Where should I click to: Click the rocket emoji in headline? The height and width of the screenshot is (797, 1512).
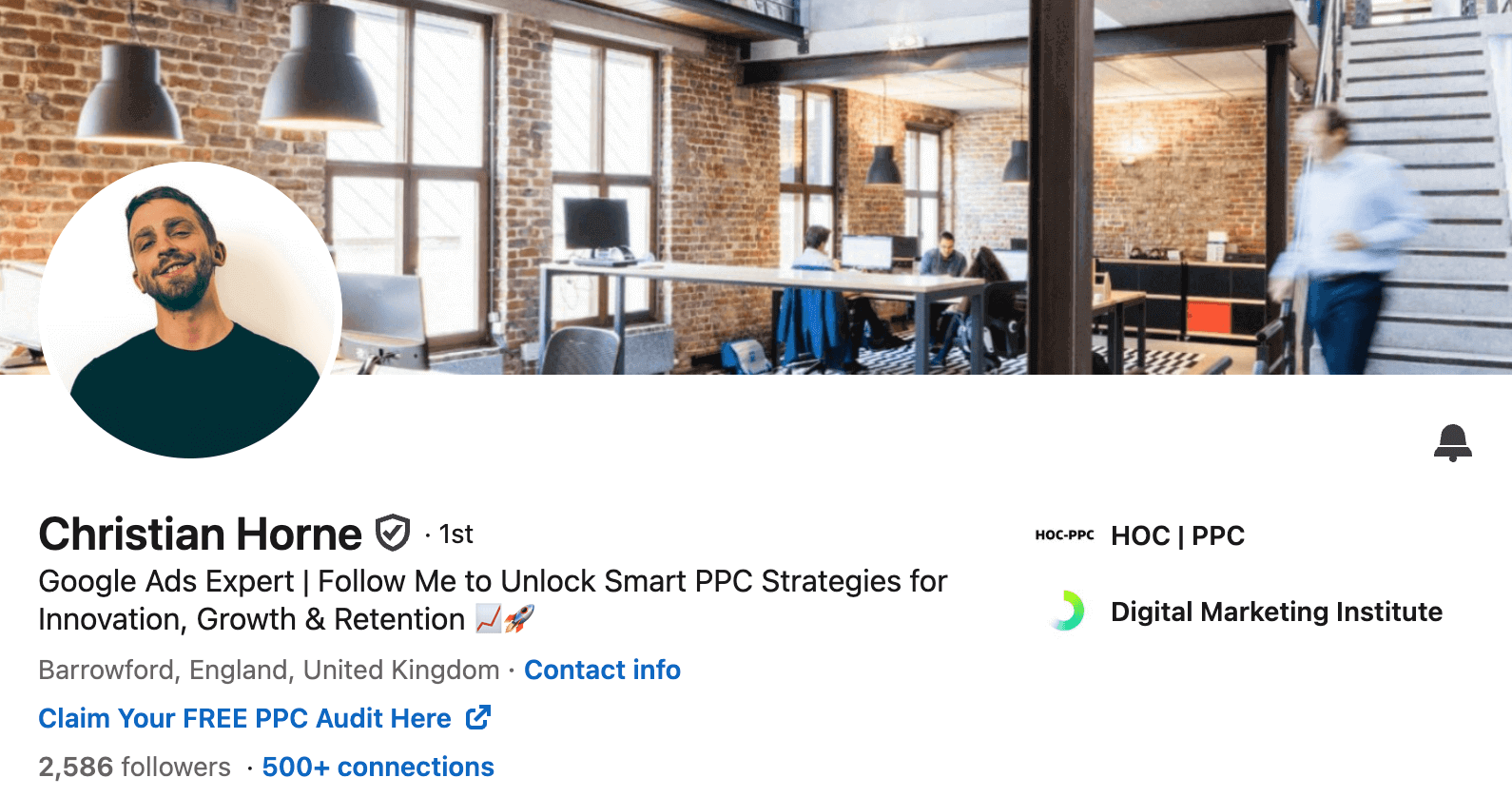(x=519, y=619)
